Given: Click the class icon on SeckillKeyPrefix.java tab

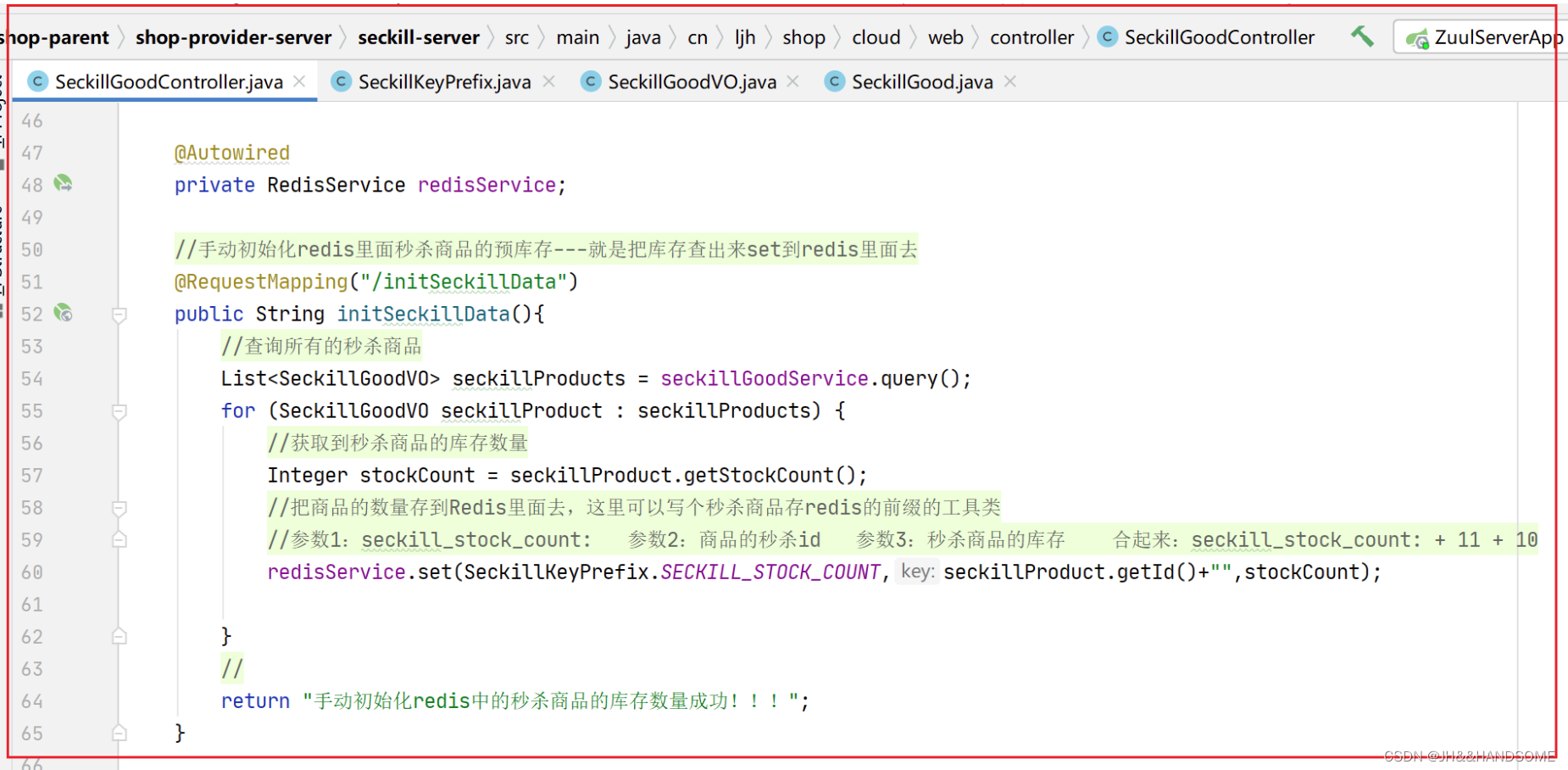Looking at the screenshot, I should point(341,81).
